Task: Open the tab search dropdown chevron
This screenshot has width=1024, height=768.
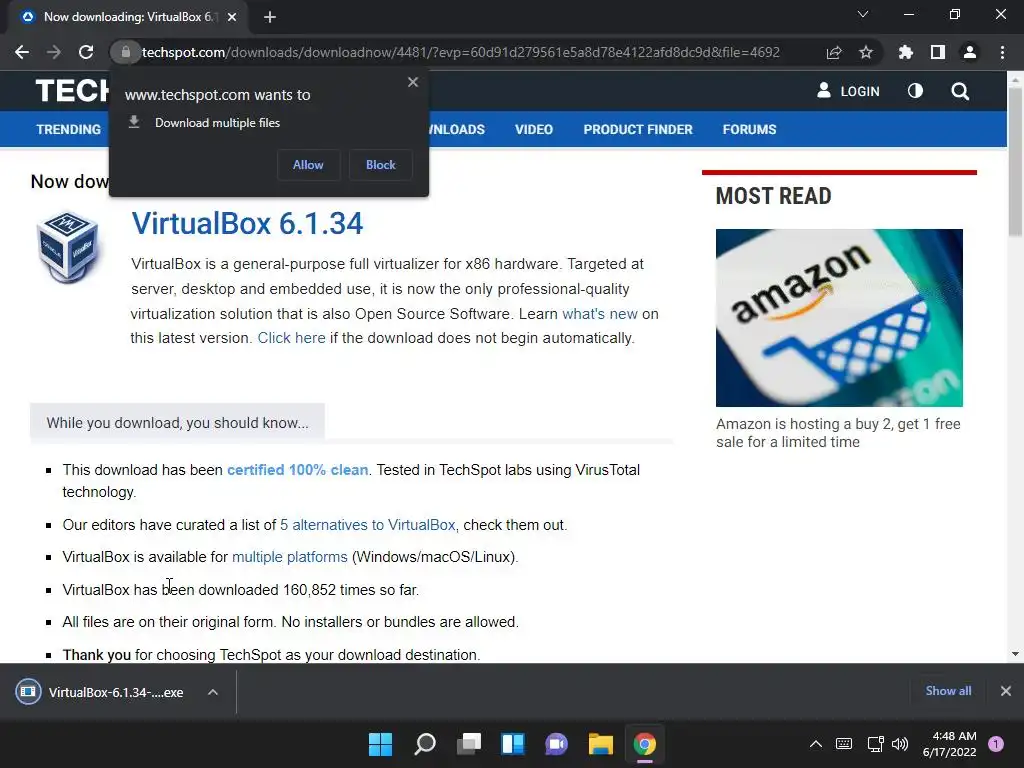Action: tap(863, 14)
